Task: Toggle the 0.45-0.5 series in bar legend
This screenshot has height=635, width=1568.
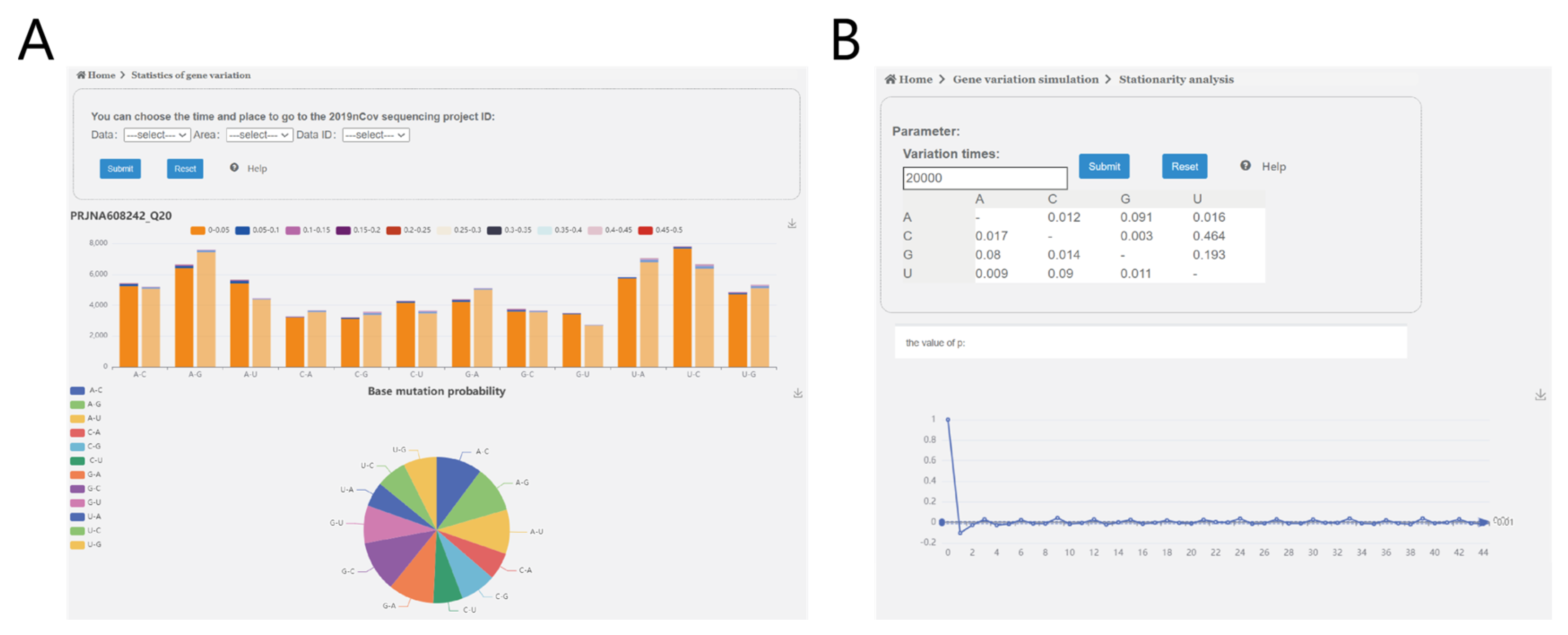Action: pyautogui.click(x=645, y=230)
